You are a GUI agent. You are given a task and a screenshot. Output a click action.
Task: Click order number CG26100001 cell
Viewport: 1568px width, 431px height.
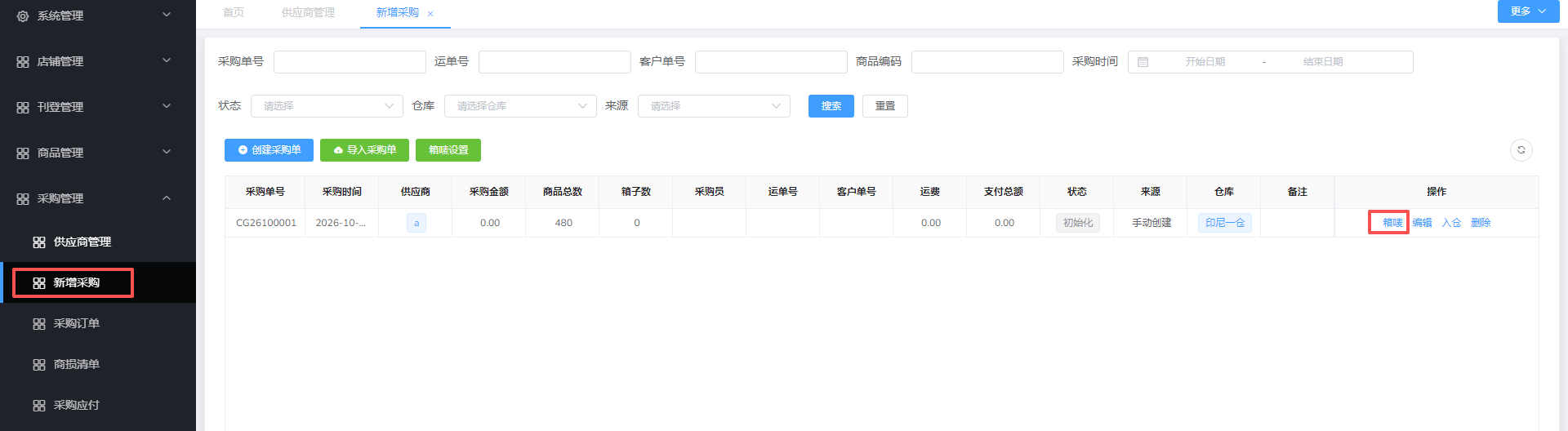tap(265, 223)
